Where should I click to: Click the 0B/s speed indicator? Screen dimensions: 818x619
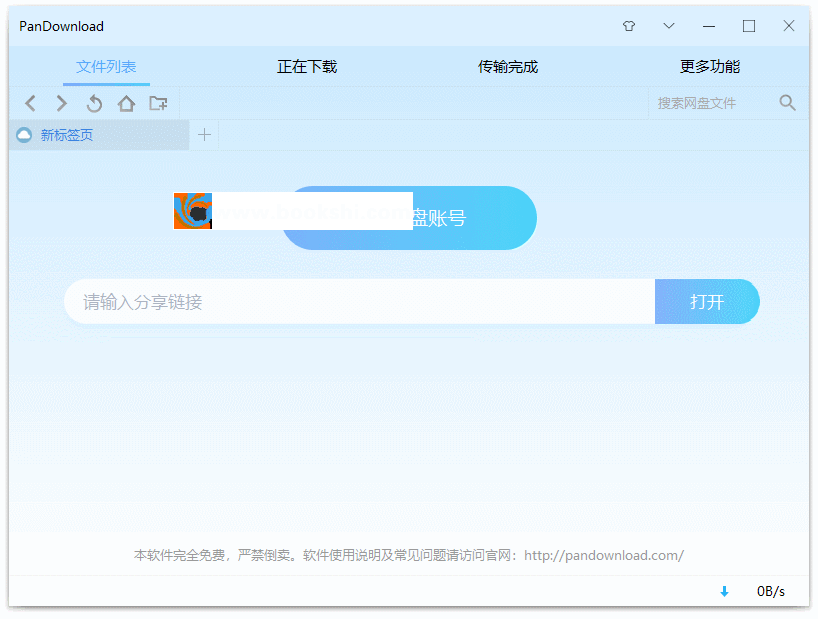[x=771, y=591]
